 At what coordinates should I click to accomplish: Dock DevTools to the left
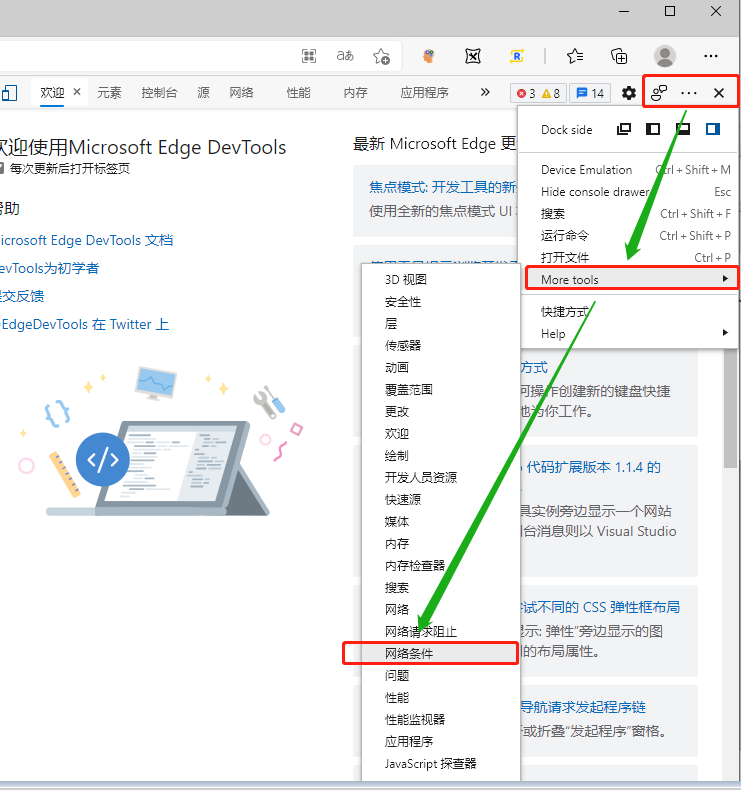(653, 129)
